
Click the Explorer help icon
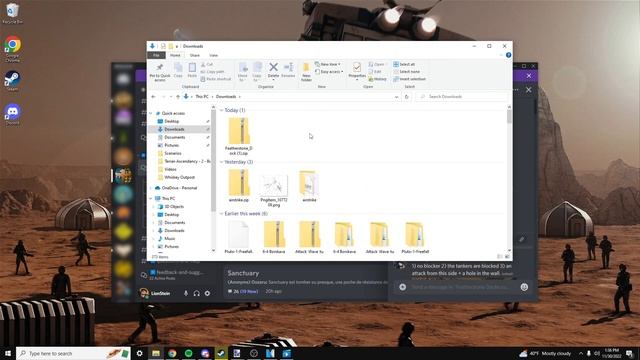(x=508, y=55)
